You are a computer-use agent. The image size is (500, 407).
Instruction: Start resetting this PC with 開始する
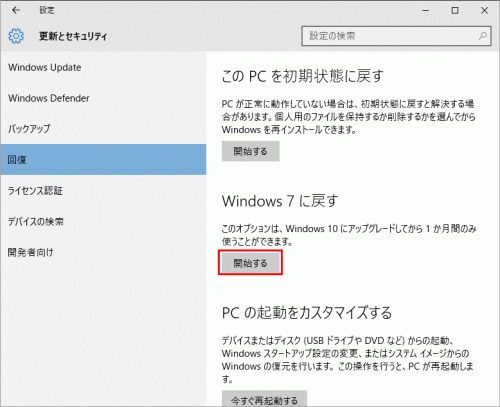[250, 151]
